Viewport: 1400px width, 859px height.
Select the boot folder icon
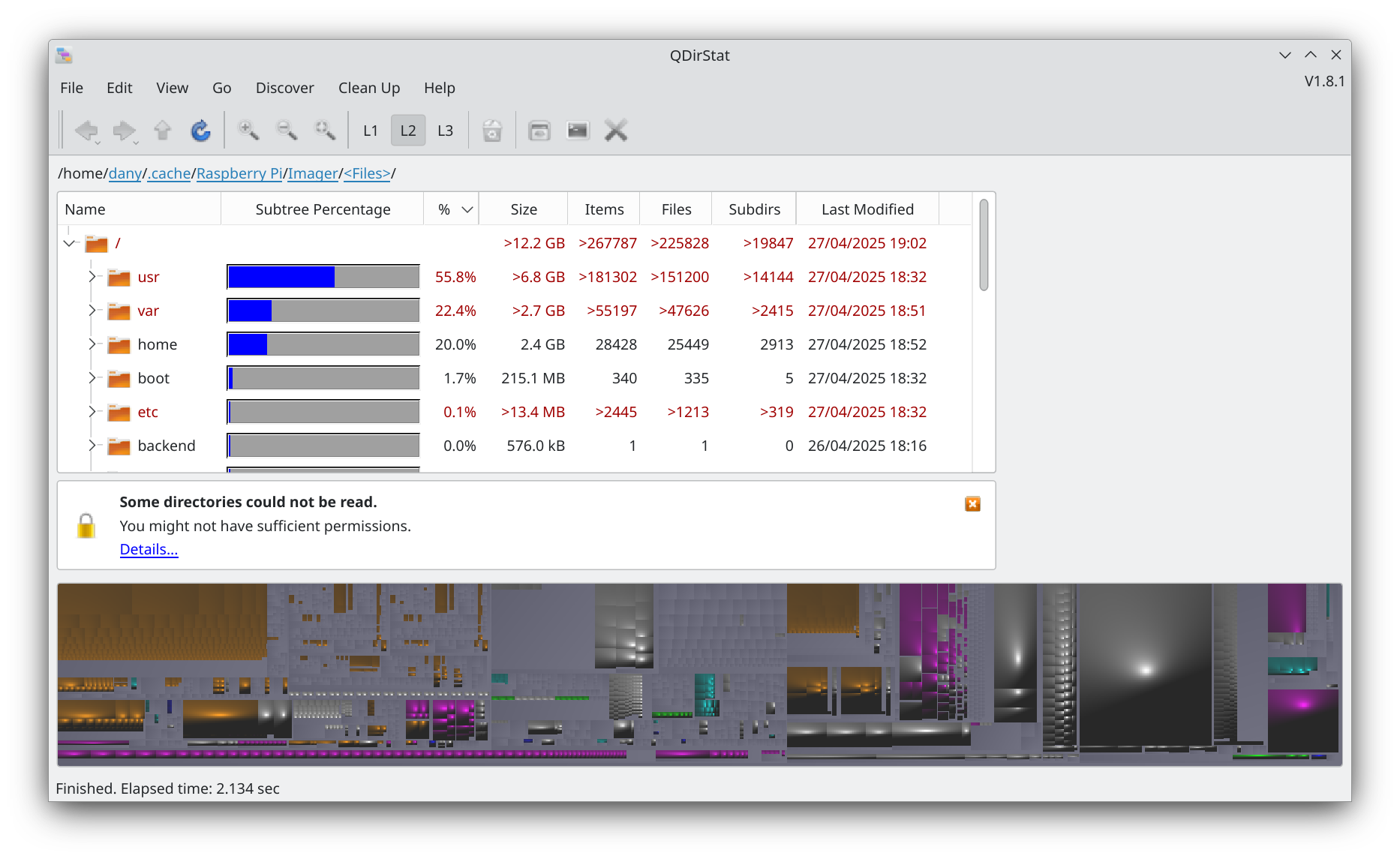tap(119, 379)
